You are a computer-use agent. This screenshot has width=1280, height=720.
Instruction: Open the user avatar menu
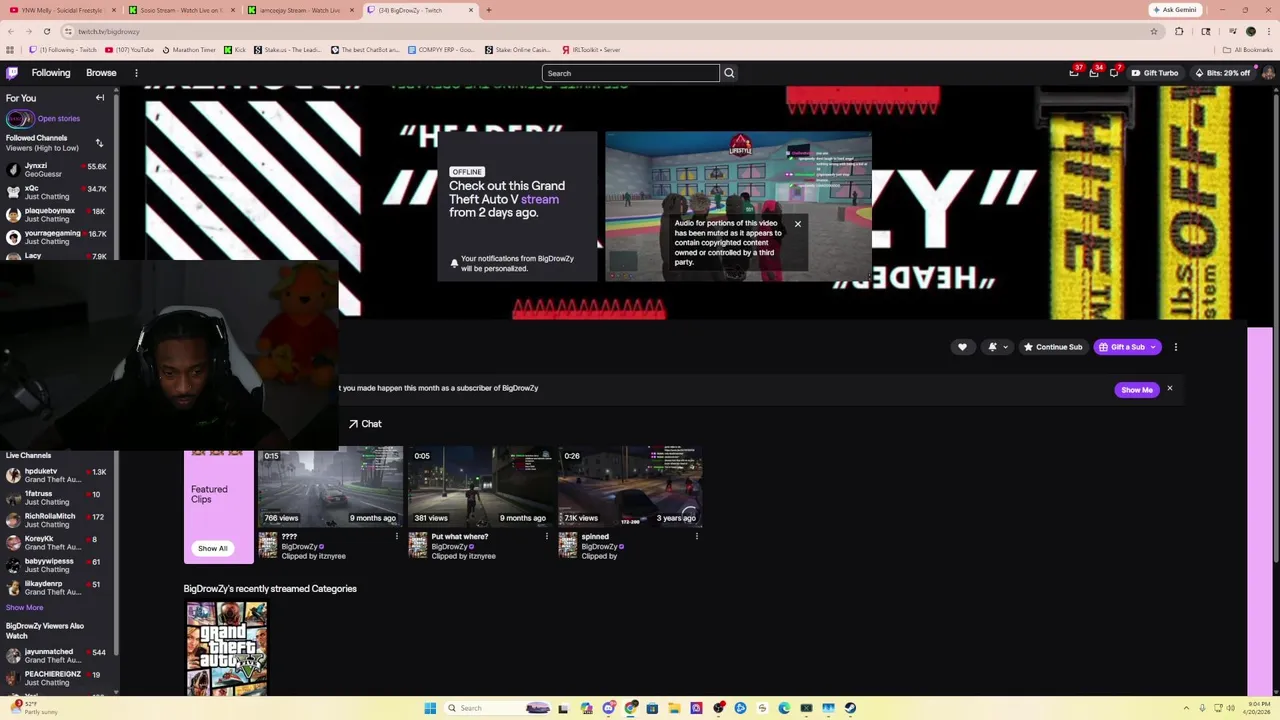(1268, 73)
